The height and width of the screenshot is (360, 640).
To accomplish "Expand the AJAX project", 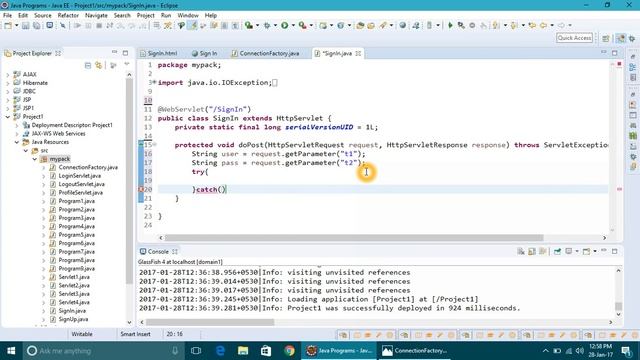I will tap(7, 75).
